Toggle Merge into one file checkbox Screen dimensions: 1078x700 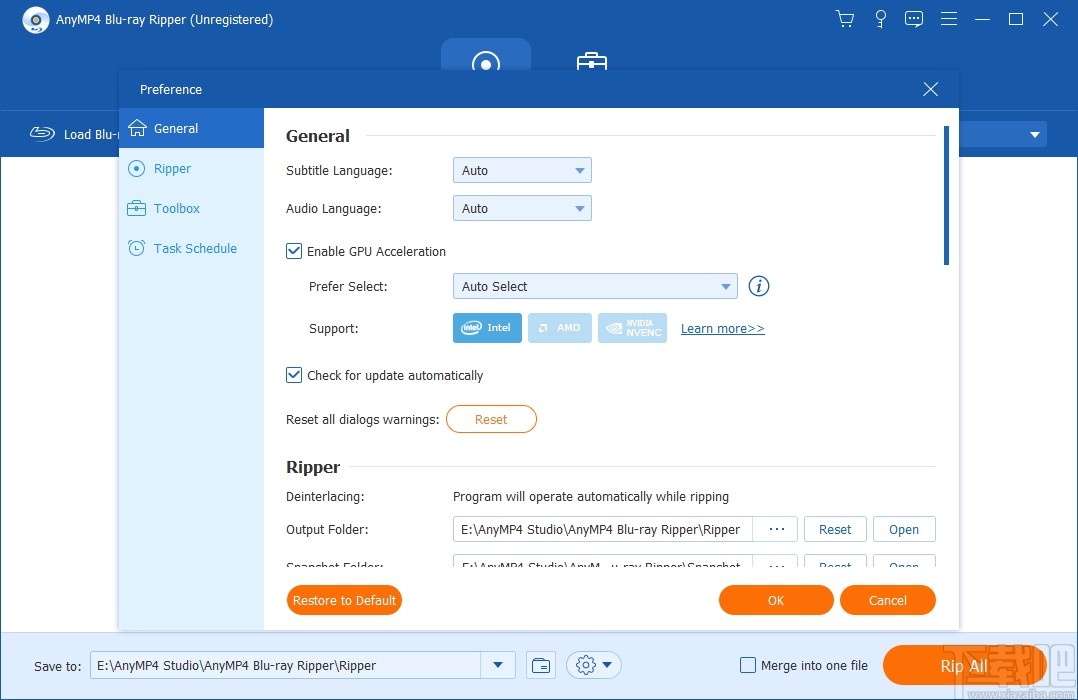(747, 665)
